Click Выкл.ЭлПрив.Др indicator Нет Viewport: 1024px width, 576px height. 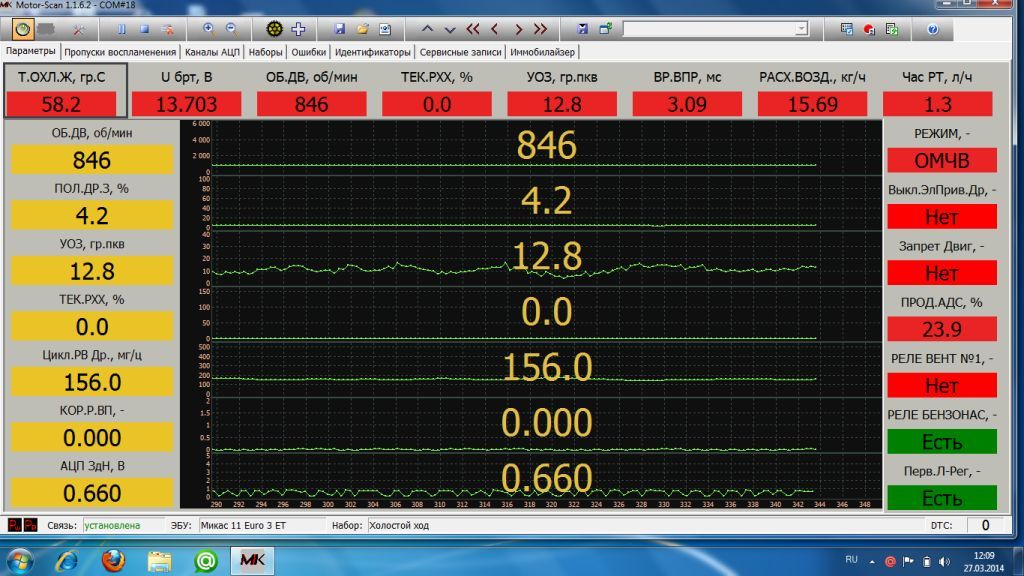(x=942, y=216)
